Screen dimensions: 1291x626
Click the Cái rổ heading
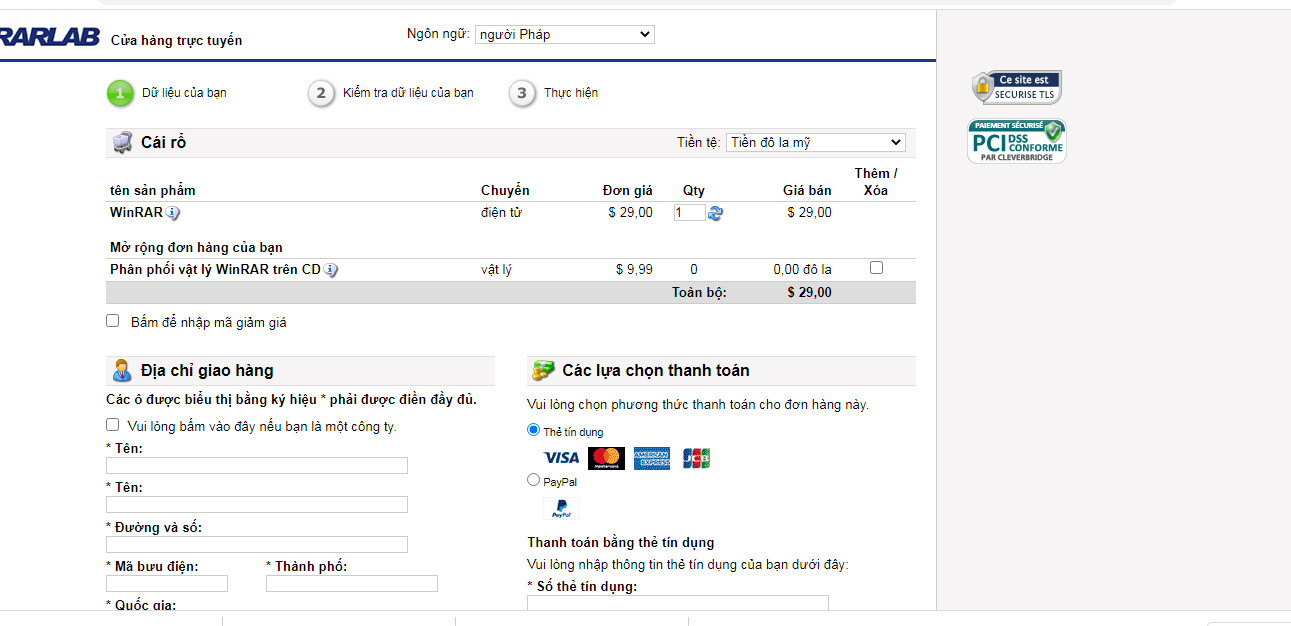pos(164,142)
